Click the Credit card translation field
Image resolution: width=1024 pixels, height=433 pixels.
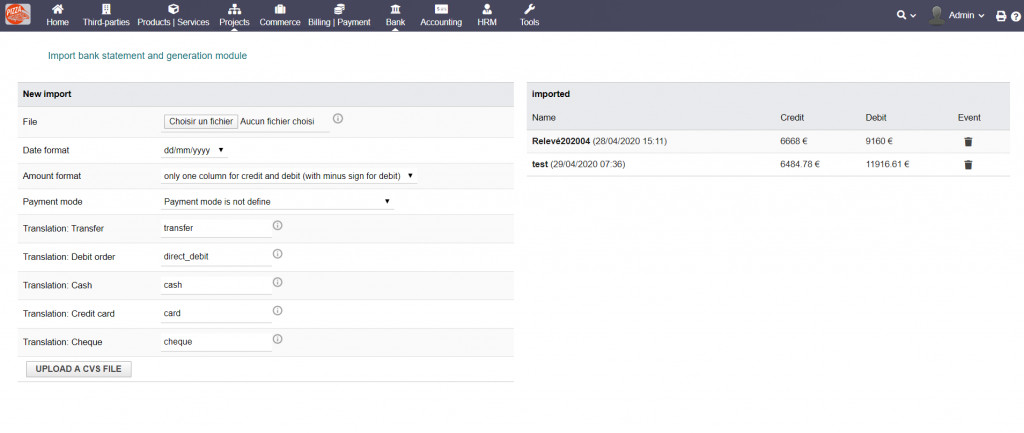(x=216, y=313)
